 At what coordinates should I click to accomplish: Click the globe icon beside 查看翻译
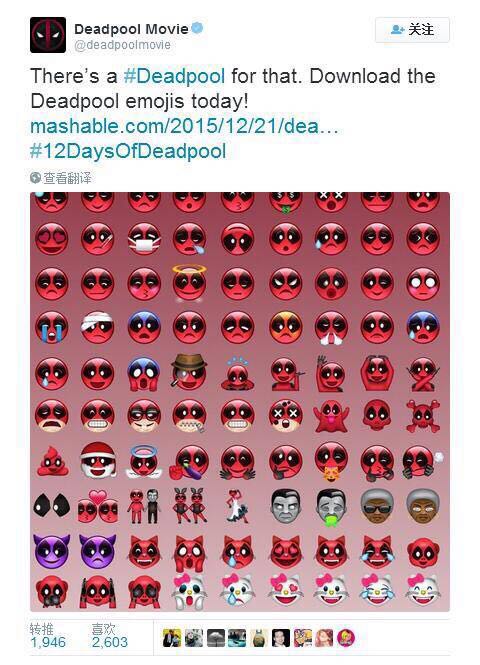point(36,178)
